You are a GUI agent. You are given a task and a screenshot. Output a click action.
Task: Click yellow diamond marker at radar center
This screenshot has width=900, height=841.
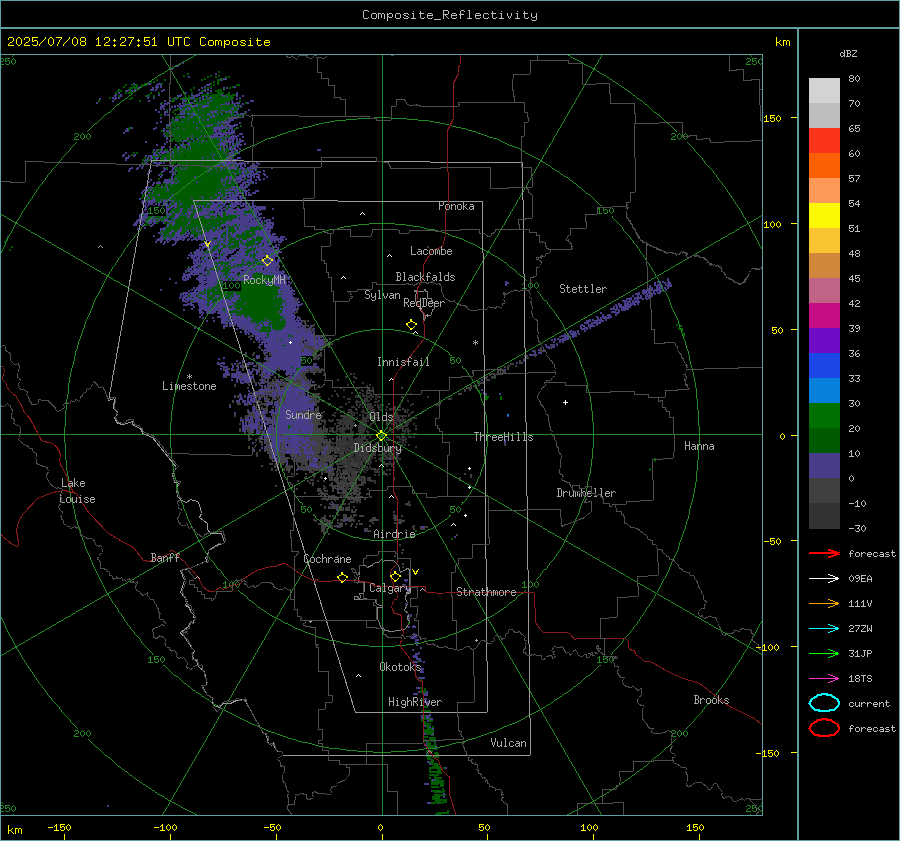[382, 436]
